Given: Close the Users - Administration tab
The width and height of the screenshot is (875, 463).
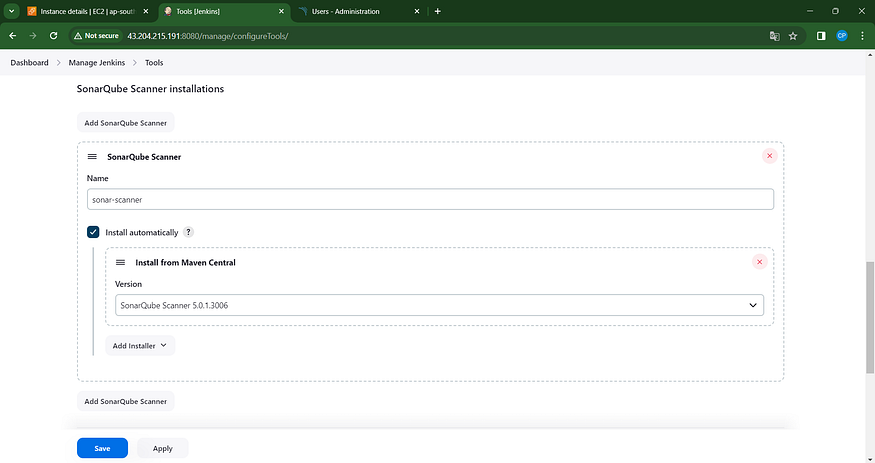Looking at the screenshot, I should tap(417, 11).
